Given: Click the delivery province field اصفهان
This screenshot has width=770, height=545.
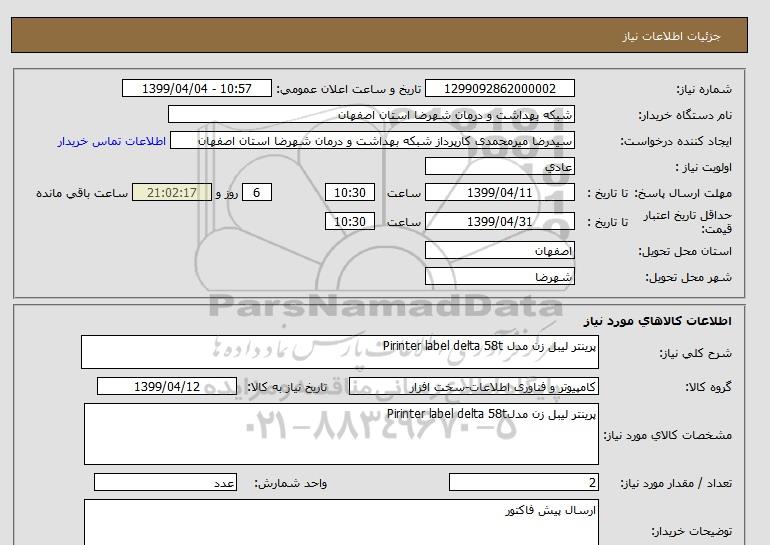Looking at the screenshot, I should click(x=499, y=250).
